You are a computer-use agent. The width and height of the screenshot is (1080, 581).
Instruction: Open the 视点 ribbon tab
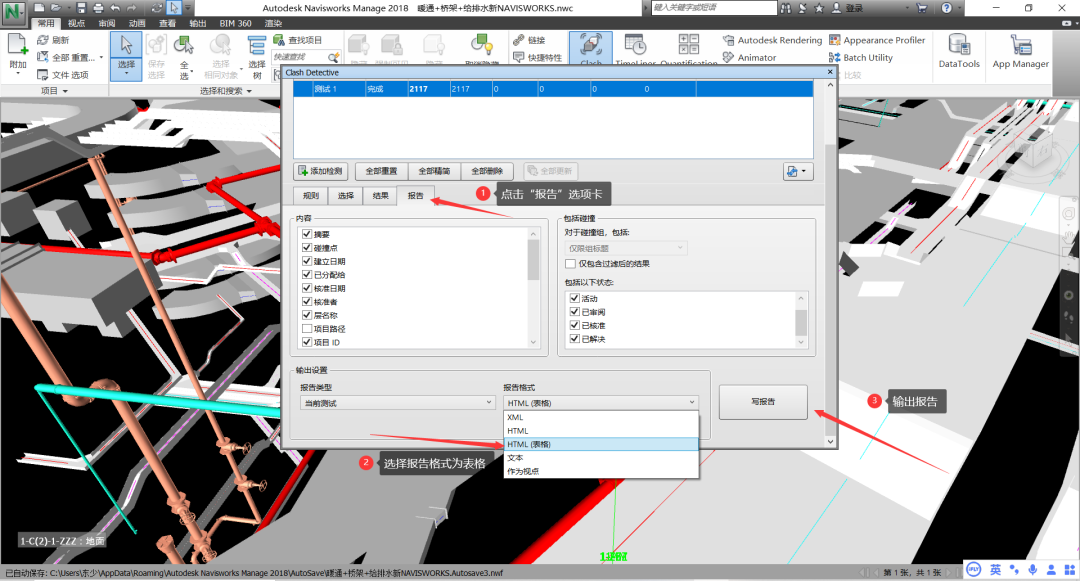[x=76, y=23]
